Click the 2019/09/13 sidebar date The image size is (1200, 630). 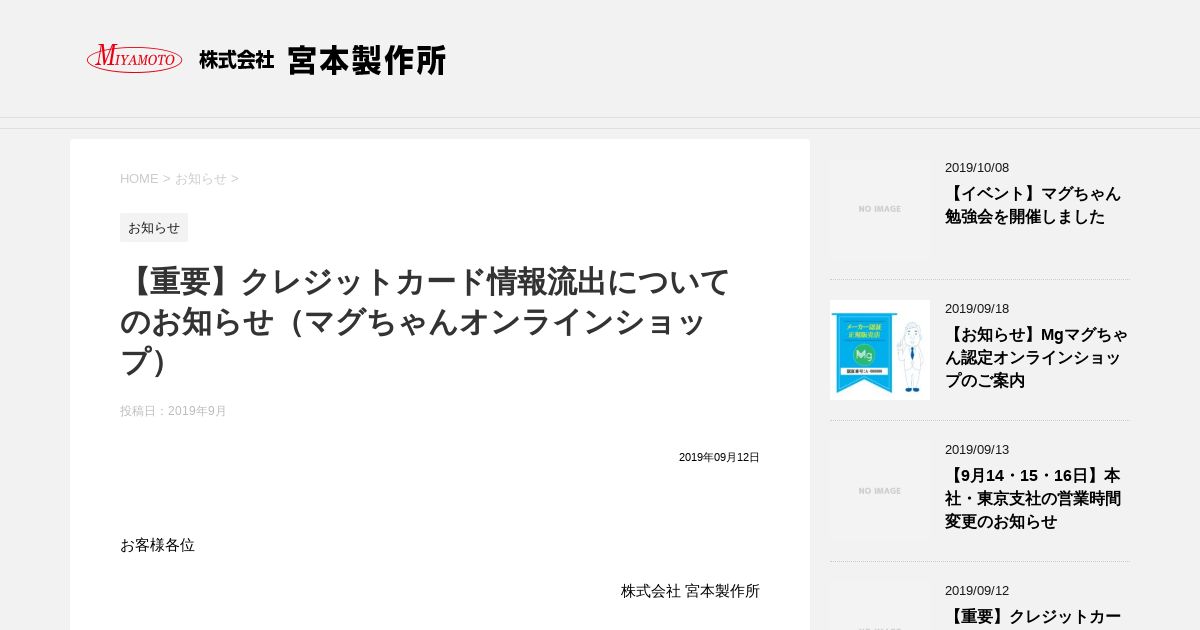click(977, 450)
